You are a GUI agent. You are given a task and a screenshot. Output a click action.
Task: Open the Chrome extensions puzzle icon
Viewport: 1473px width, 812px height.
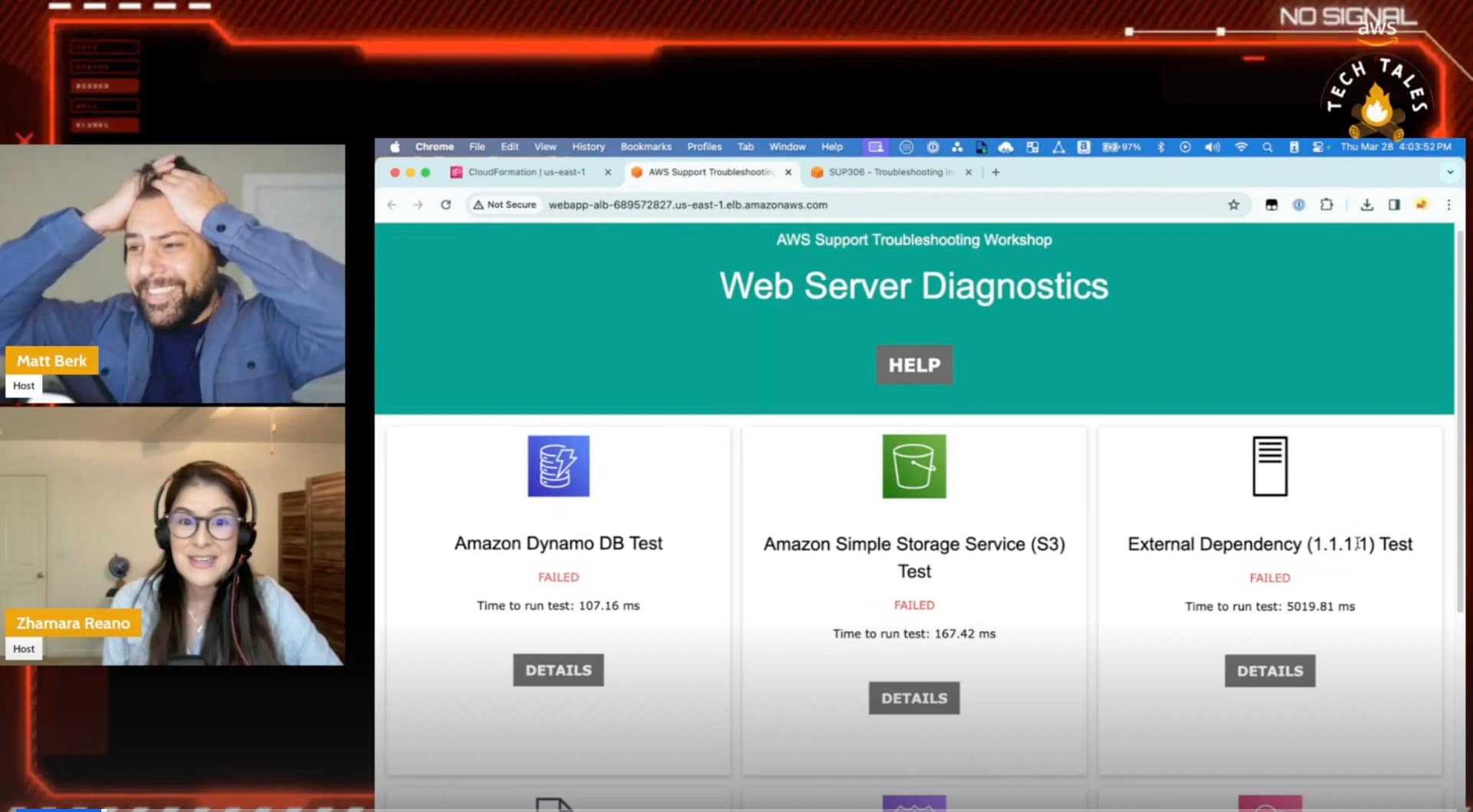pyautogui.click(x=1326, y=205)
